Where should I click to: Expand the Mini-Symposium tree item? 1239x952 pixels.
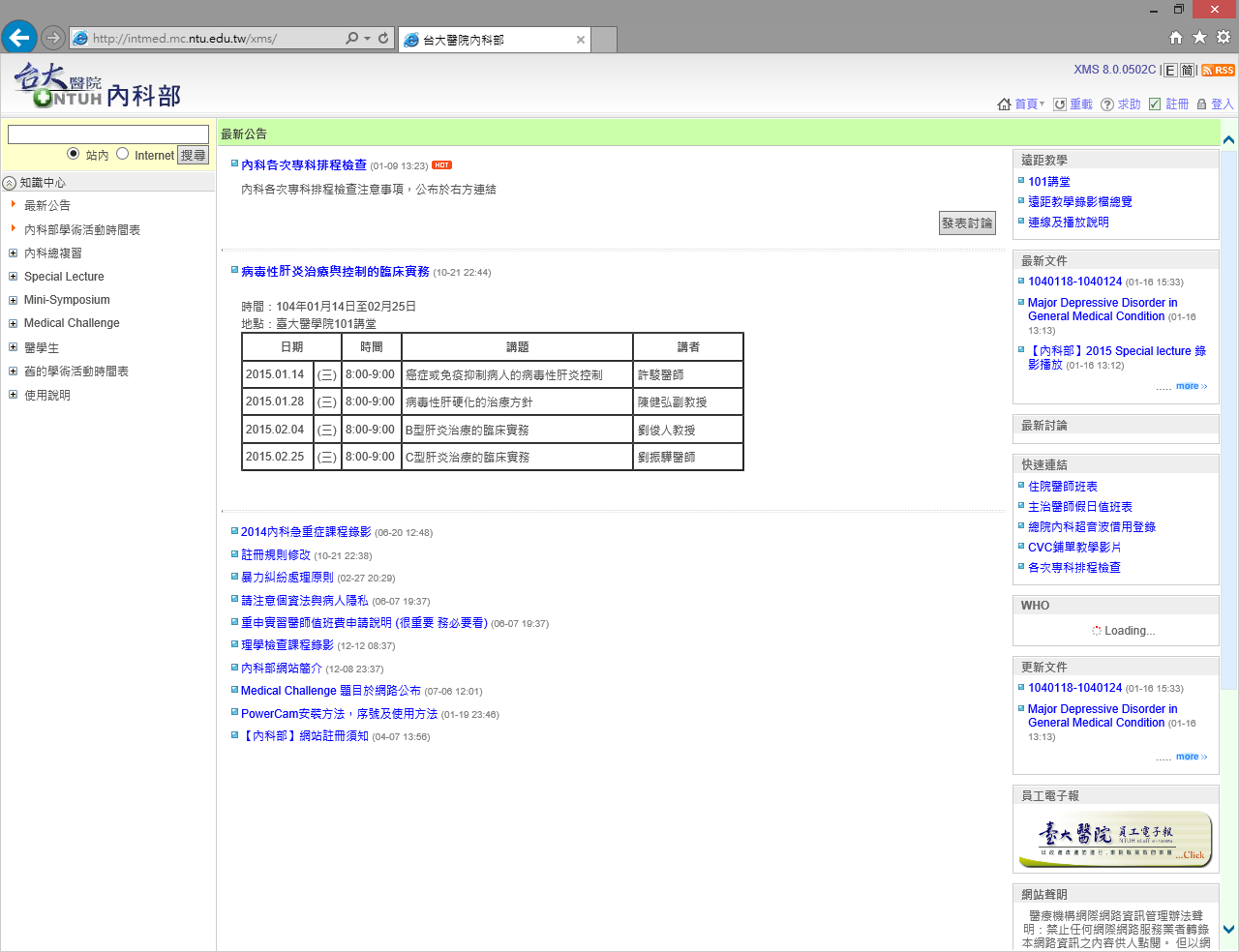tap(14, 300)
